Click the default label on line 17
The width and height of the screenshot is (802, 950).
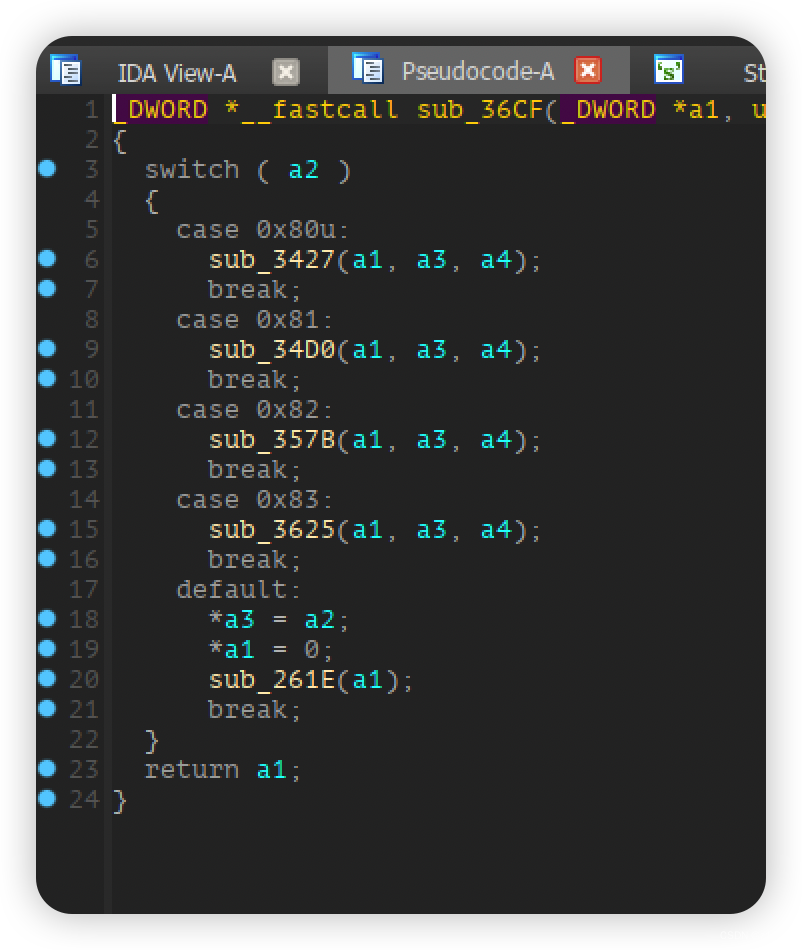238,590
